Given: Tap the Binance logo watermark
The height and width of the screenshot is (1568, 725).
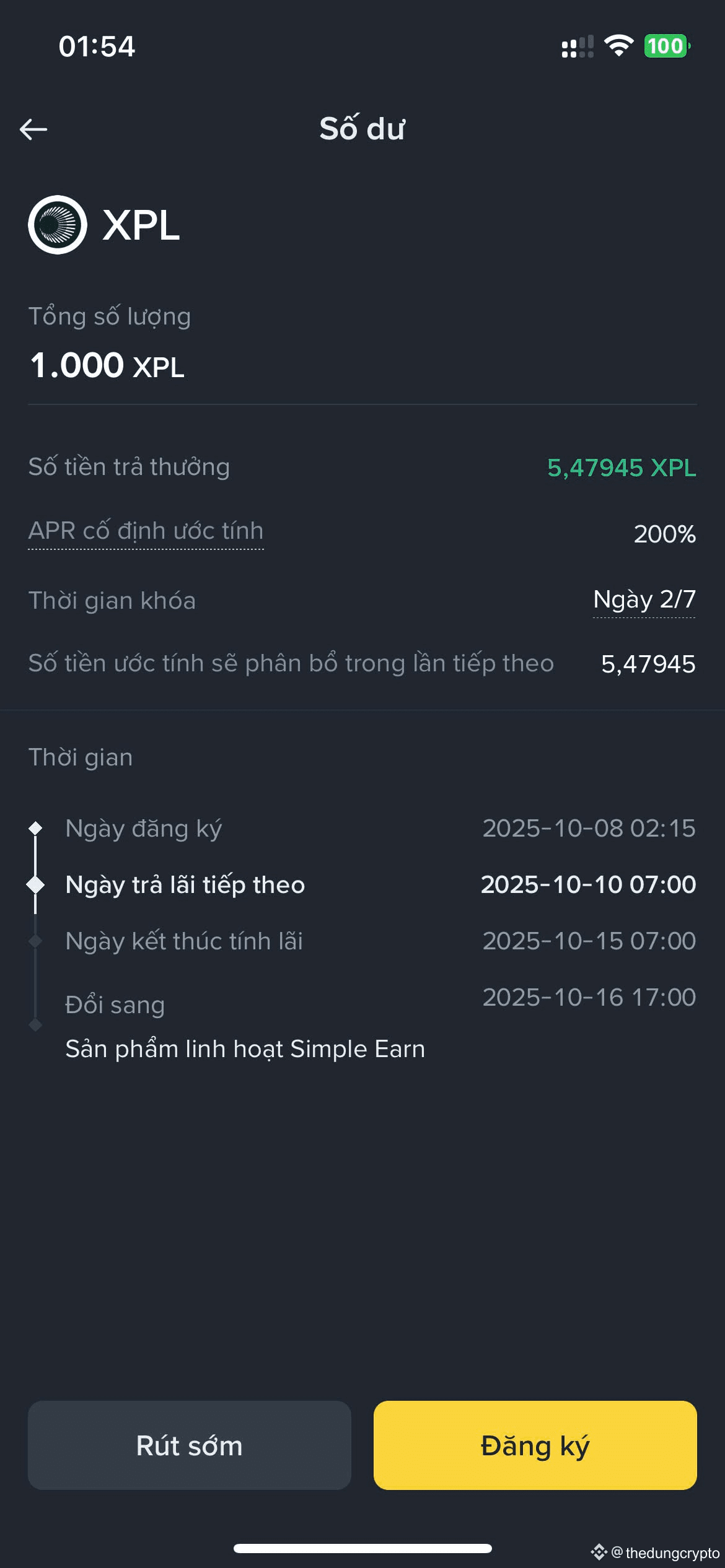Looking at the screenshot, I should click(599, 1552).
